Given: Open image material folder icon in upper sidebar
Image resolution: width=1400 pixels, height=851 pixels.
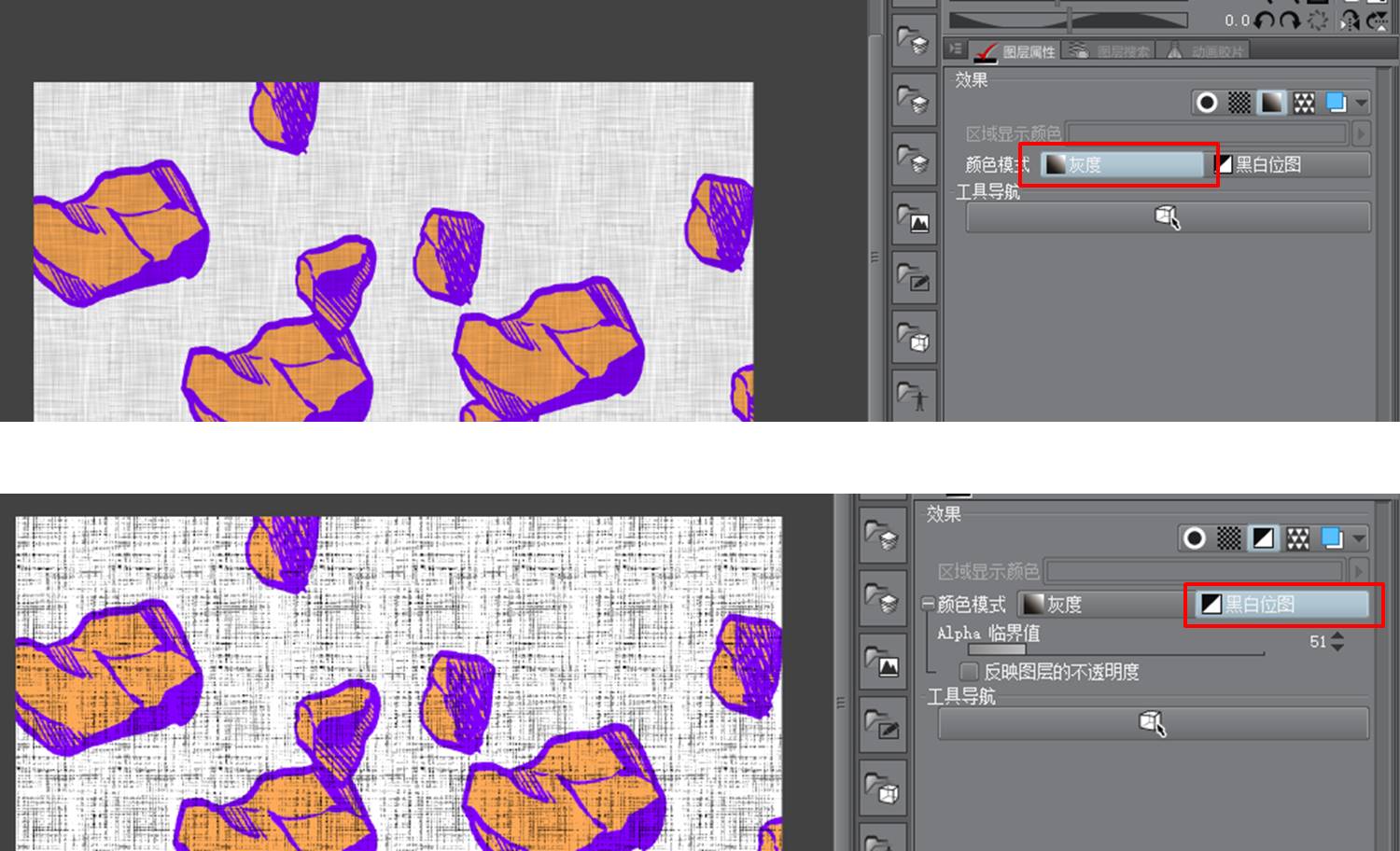Looking at the screenshot, I should click(x=915, y=220).
